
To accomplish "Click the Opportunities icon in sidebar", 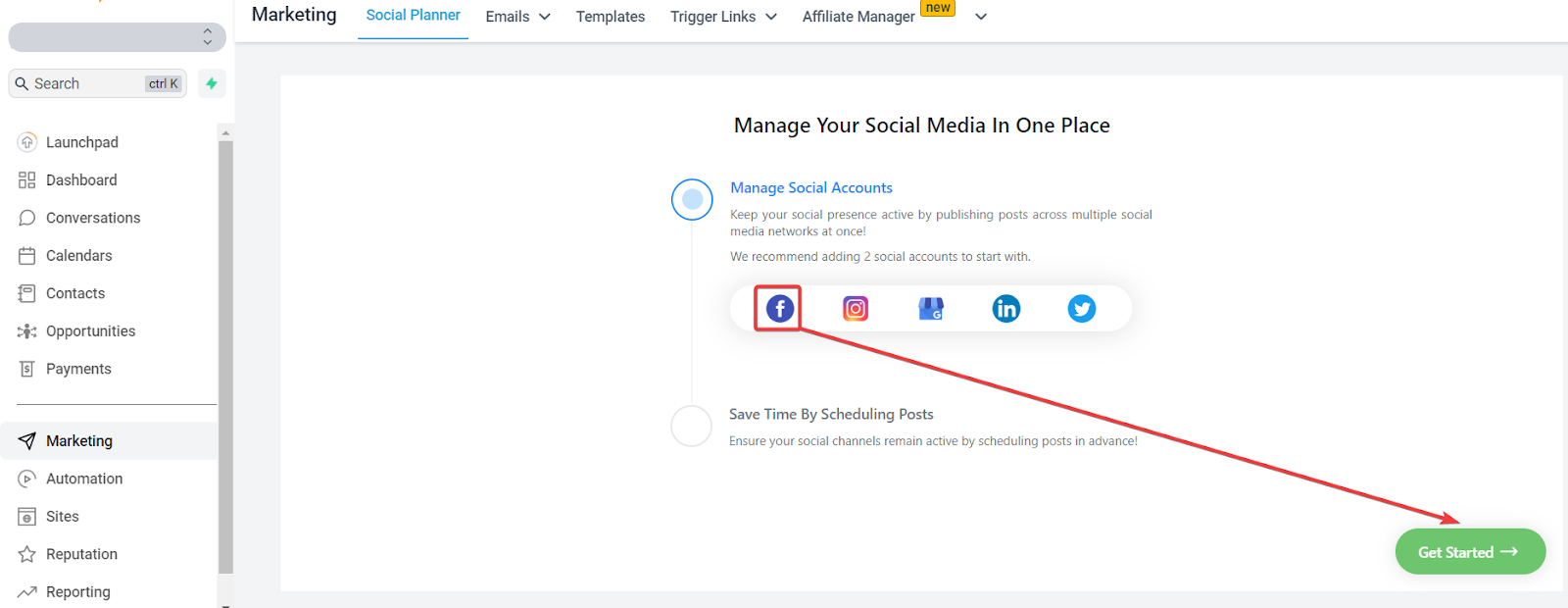I will (x=27, y=331).
